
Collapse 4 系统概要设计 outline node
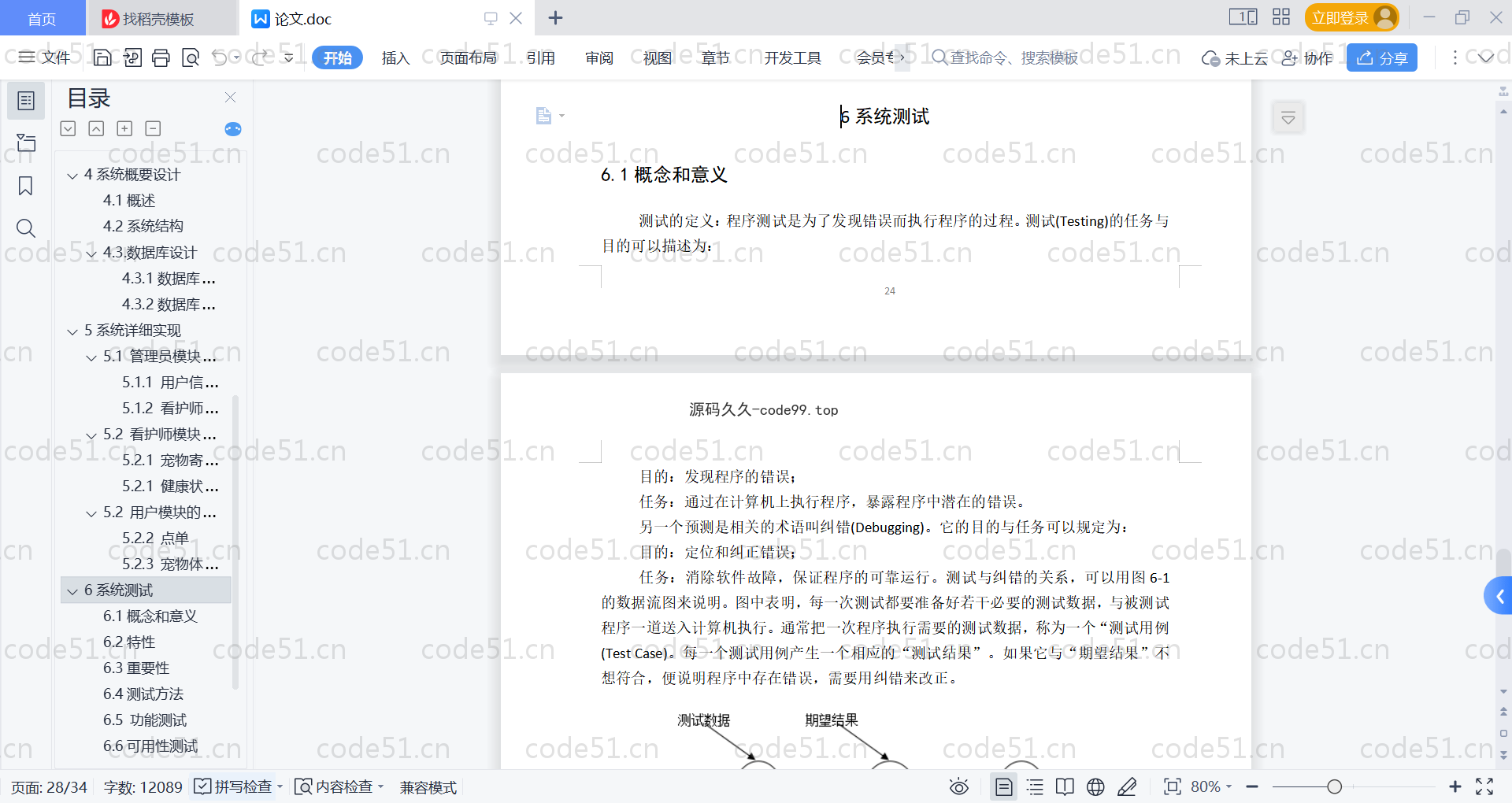click(72, 175)
